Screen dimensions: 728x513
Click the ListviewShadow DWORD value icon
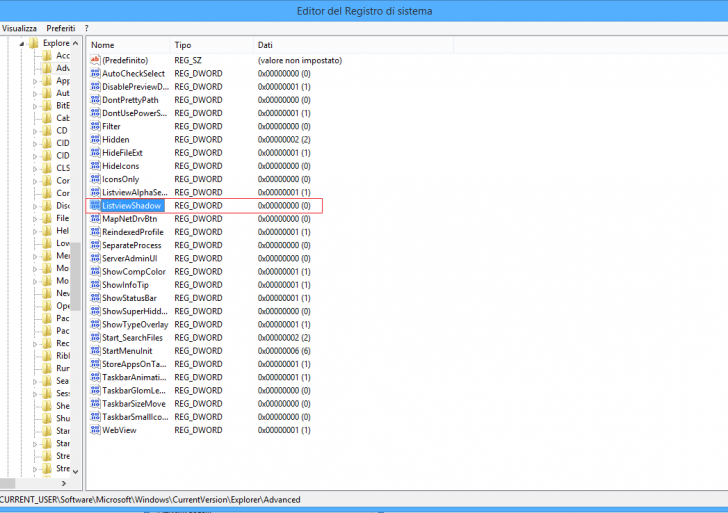pos(95,205)
